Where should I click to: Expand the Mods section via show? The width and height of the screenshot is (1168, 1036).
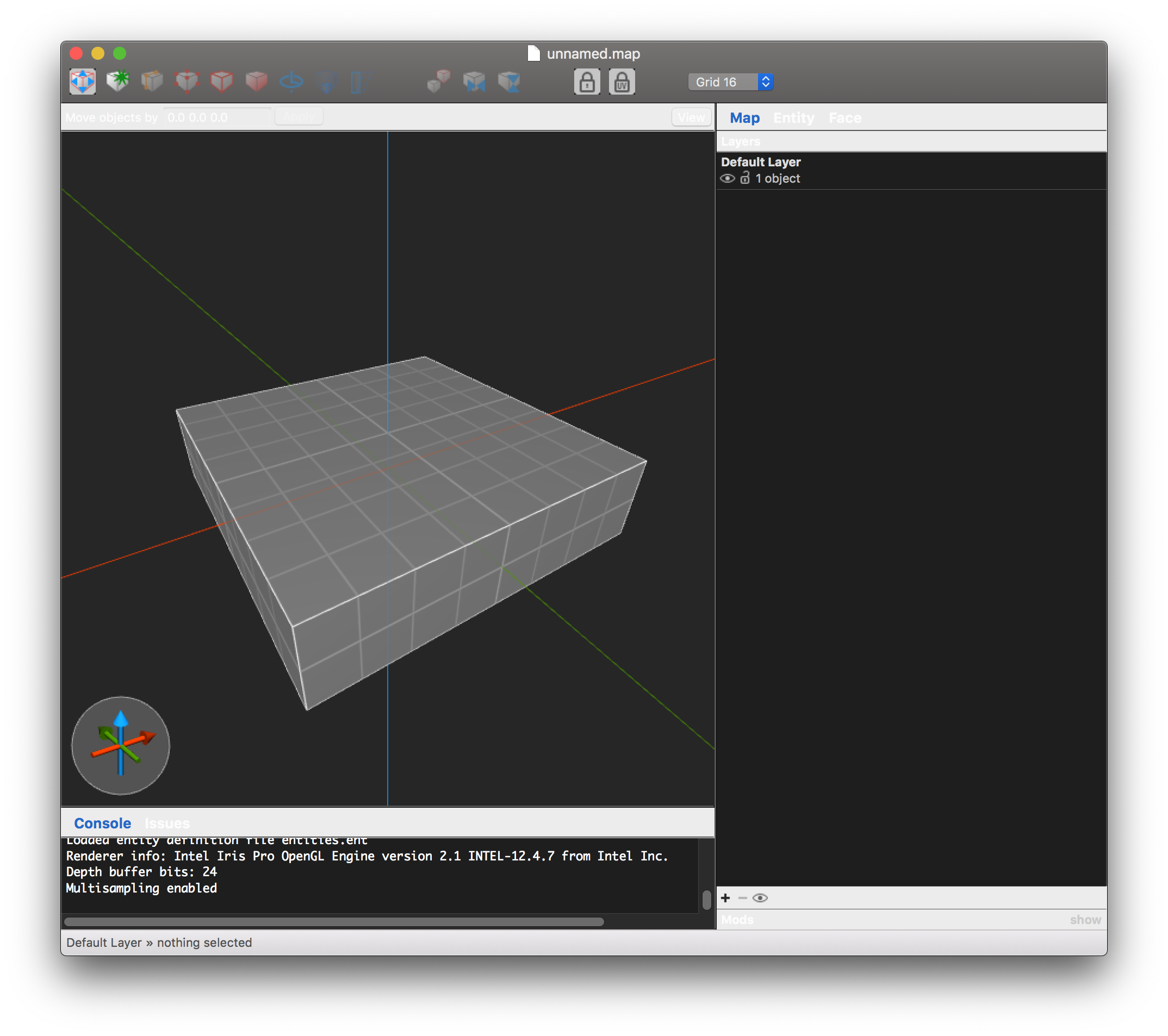[x=1085, y=920]
